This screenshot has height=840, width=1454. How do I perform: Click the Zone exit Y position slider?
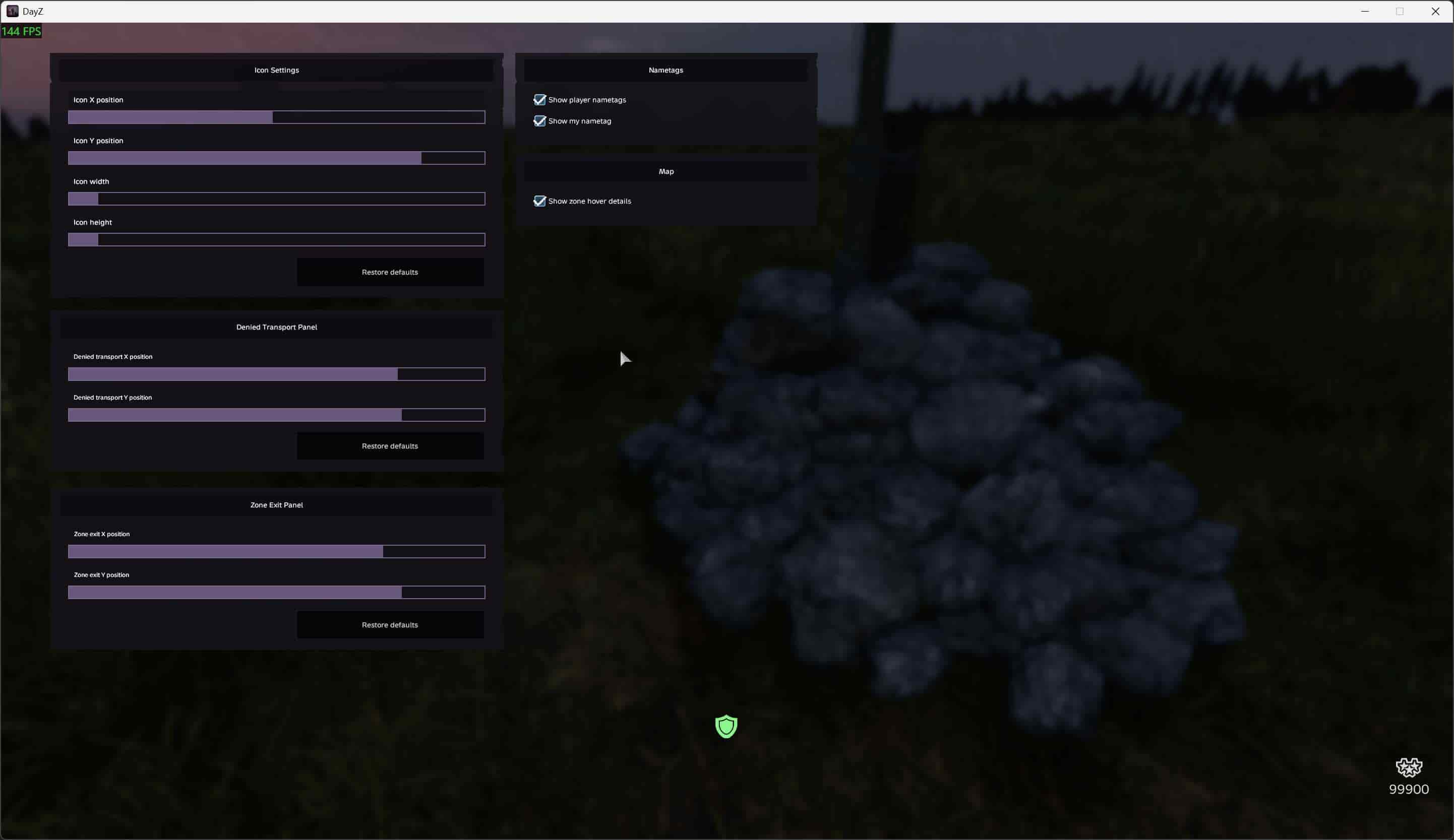[x=276, y=593]
